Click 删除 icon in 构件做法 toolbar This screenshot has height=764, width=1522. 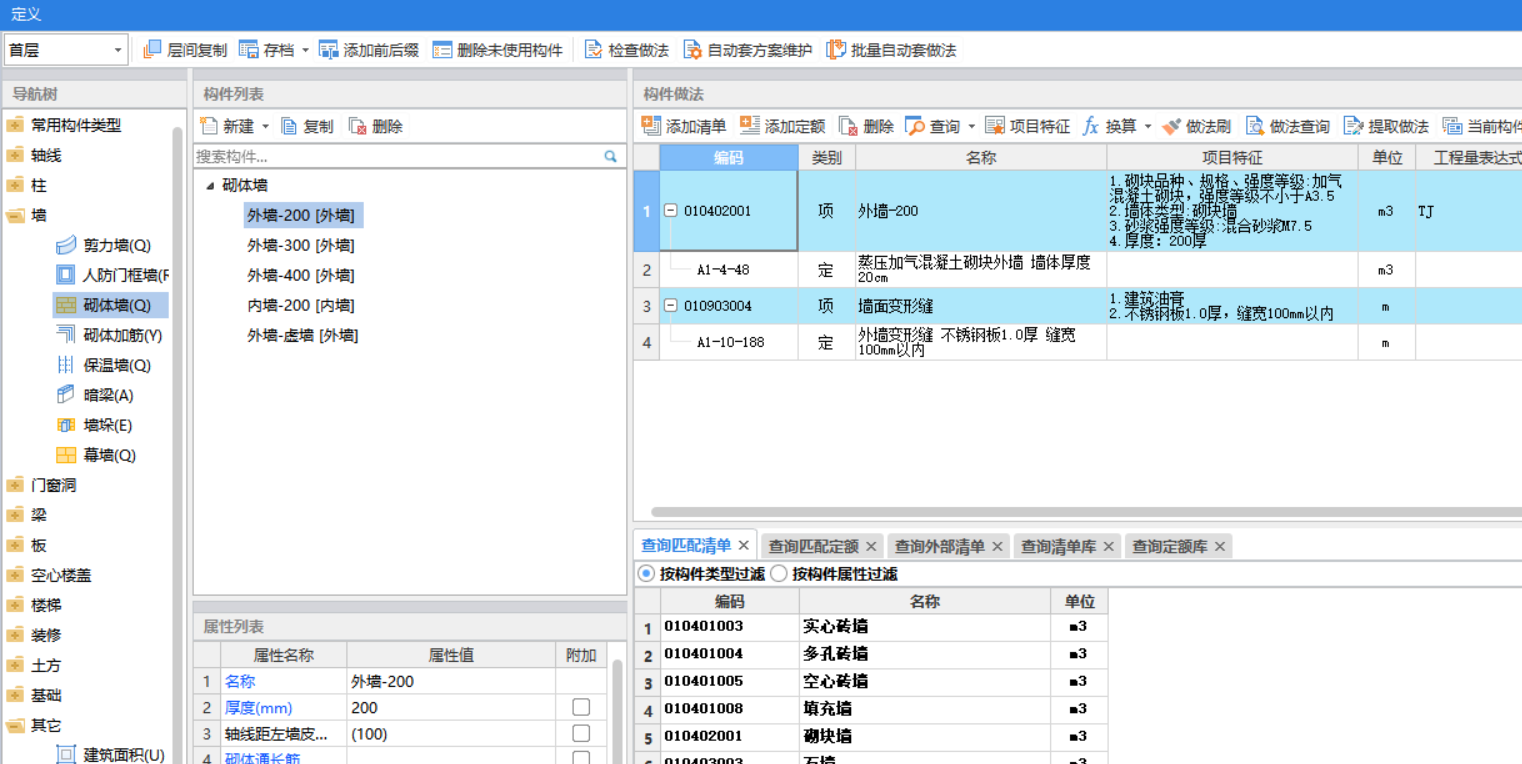coord(848,126)
